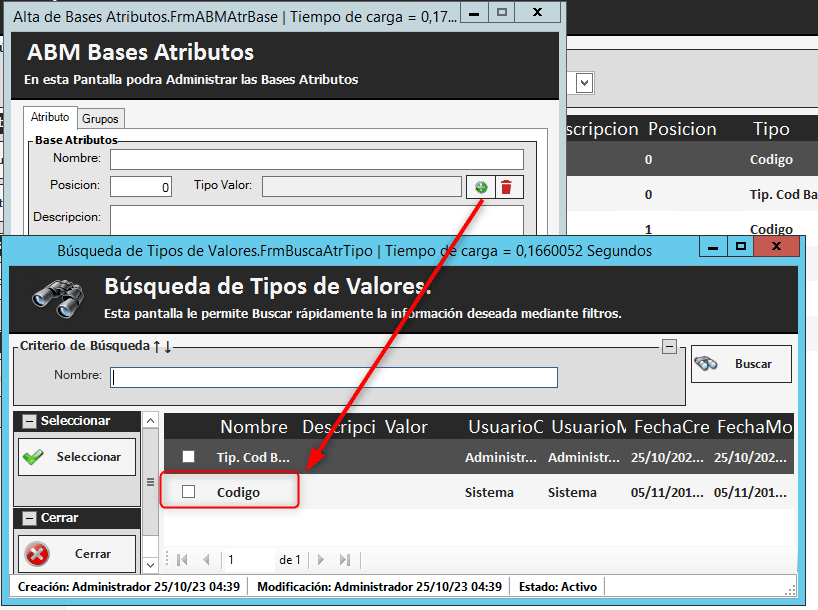
Task: Collapse the Cerrar side section
Action: coord(29,518)
